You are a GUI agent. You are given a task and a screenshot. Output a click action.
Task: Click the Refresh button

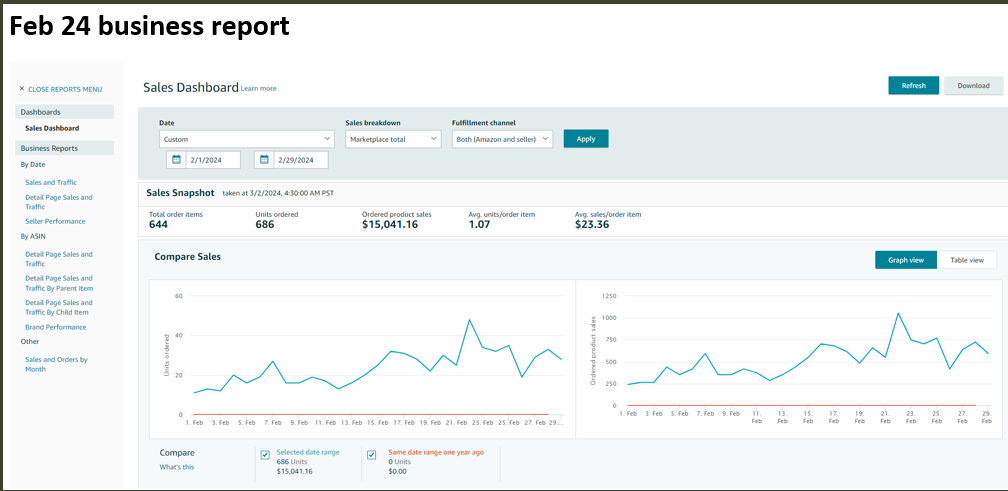[x=913, y=86]
